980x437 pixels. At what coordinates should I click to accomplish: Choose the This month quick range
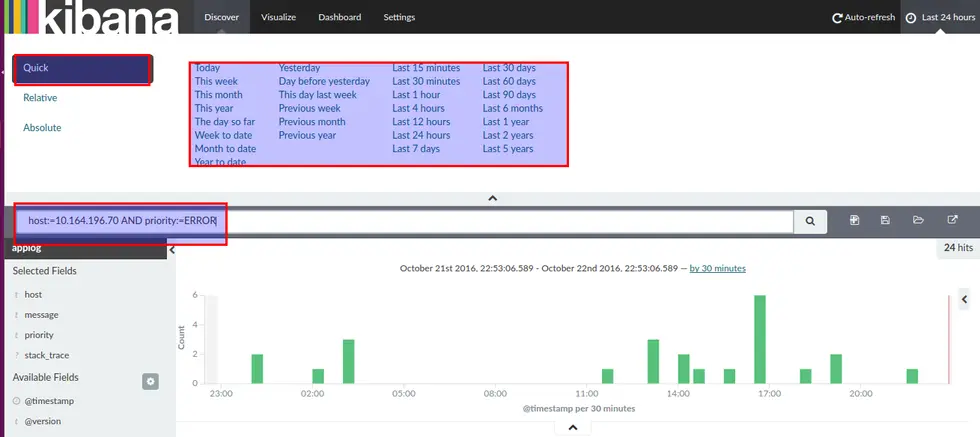pyautogui.click(x=218, y=95)
